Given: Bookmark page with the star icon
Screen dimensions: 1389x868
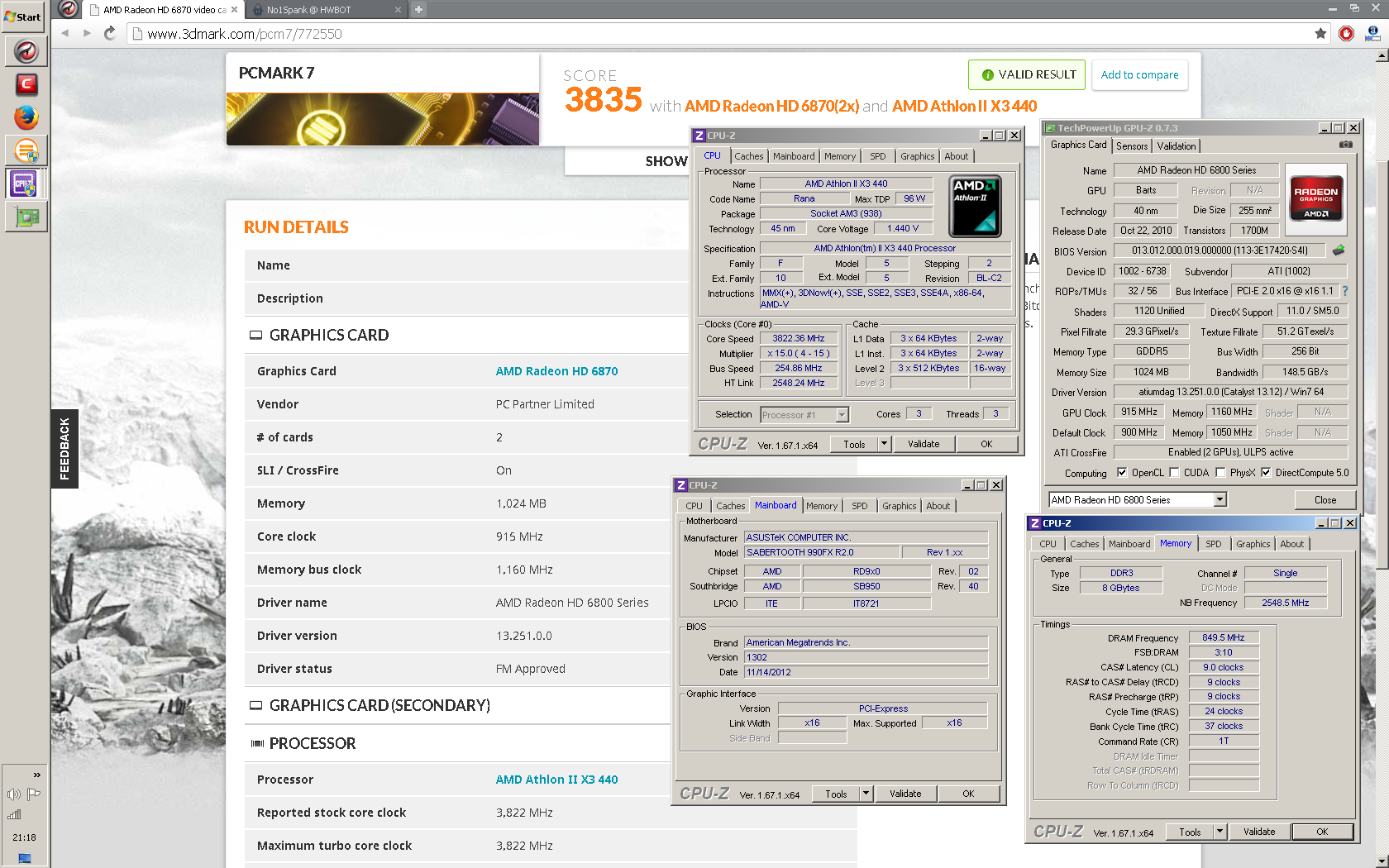Looking at the screenshot, I should pyautogui.click(x=1320, y=33).
